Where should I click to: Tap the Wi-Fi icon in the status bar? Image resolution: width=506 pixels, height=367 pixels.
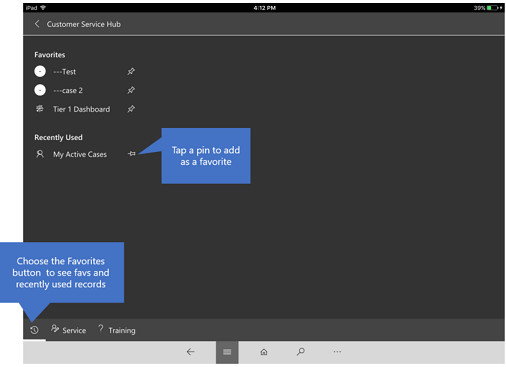pyautogui.click(x=43, y=8)
